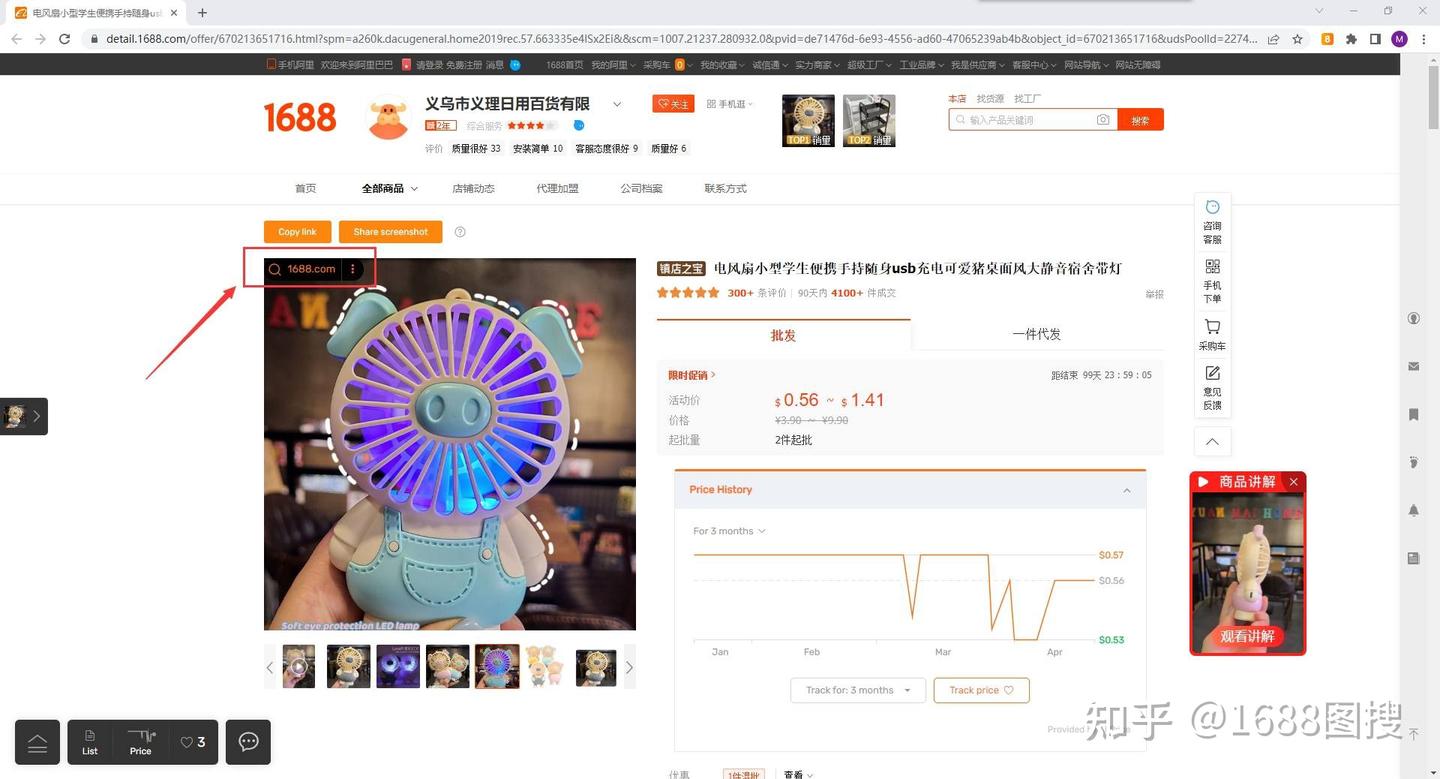Switch to the 一件代发 tab
1440x779 pixels.
point(1036,334)
